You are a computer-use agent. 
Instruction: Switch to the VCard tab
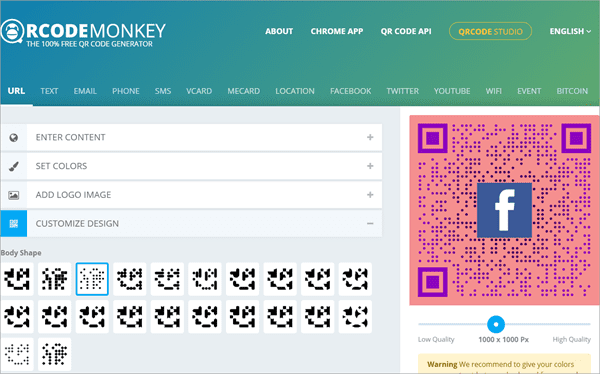pyautogui.click(x=199, y=91)
